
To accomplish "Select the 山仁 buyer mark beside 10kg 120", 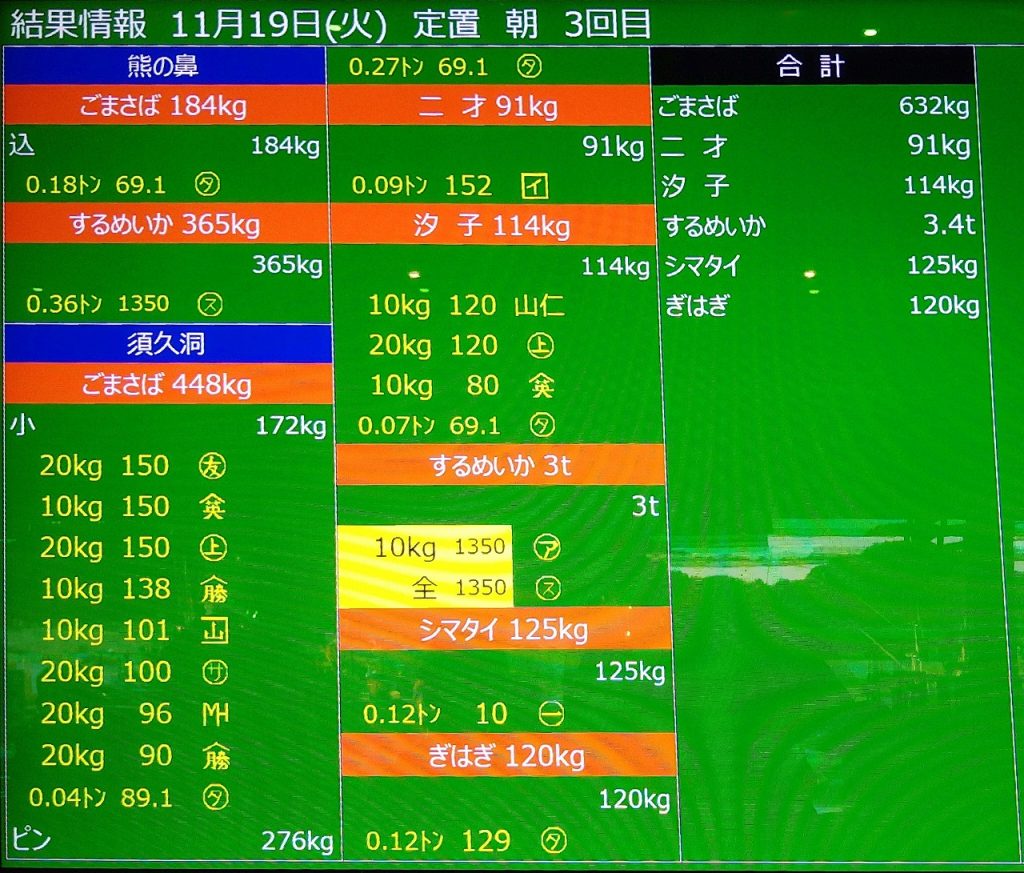I will tap(539, 305).
